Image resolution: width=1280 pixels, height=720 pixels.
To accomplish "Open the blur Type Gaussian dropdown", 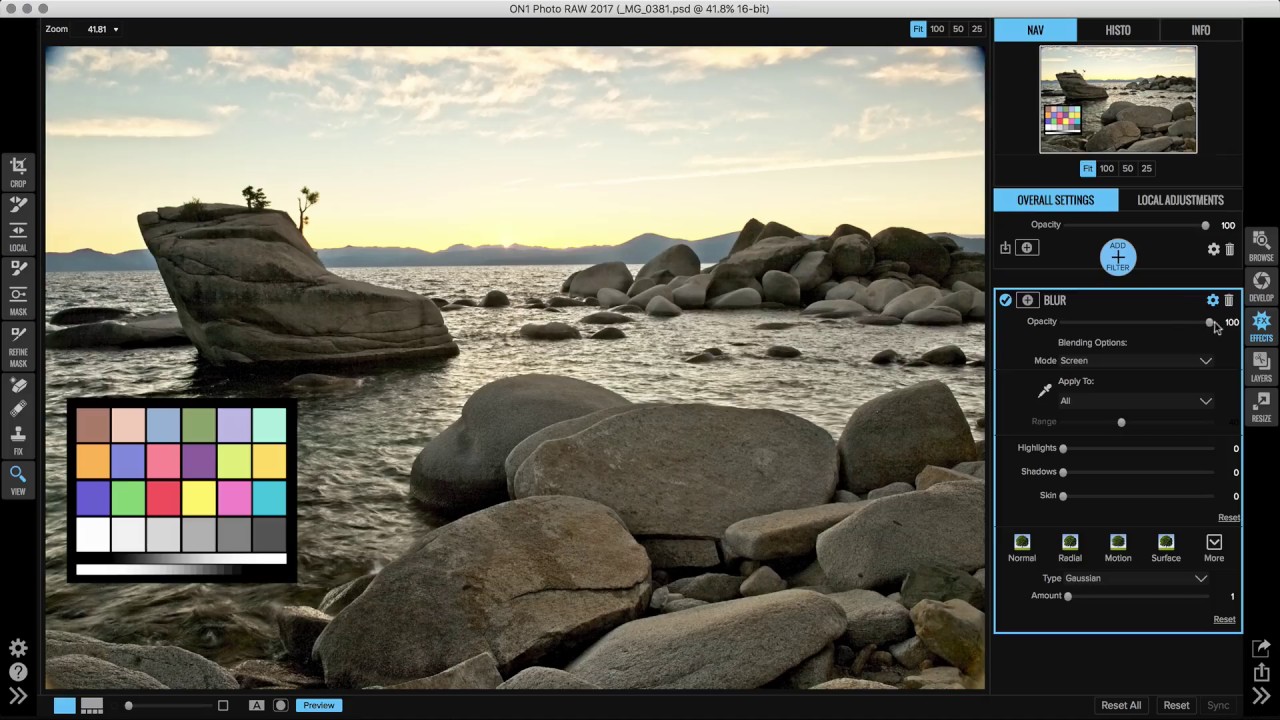I will coord(1136,578).
